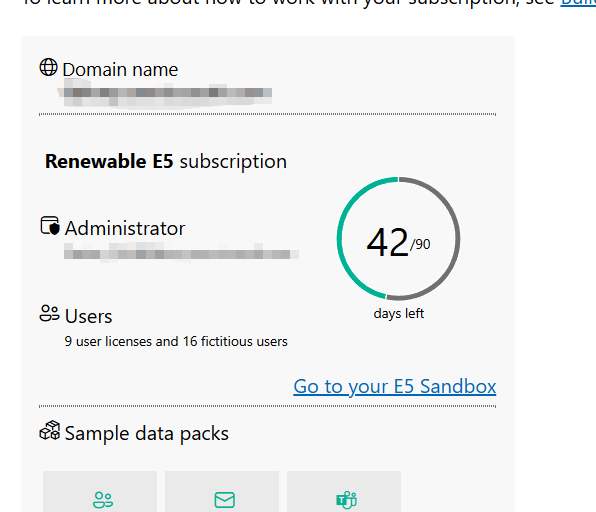This screenshot has height=512, width=596.
Task: Click the Domain name label
Action: (x=120, y=70)
